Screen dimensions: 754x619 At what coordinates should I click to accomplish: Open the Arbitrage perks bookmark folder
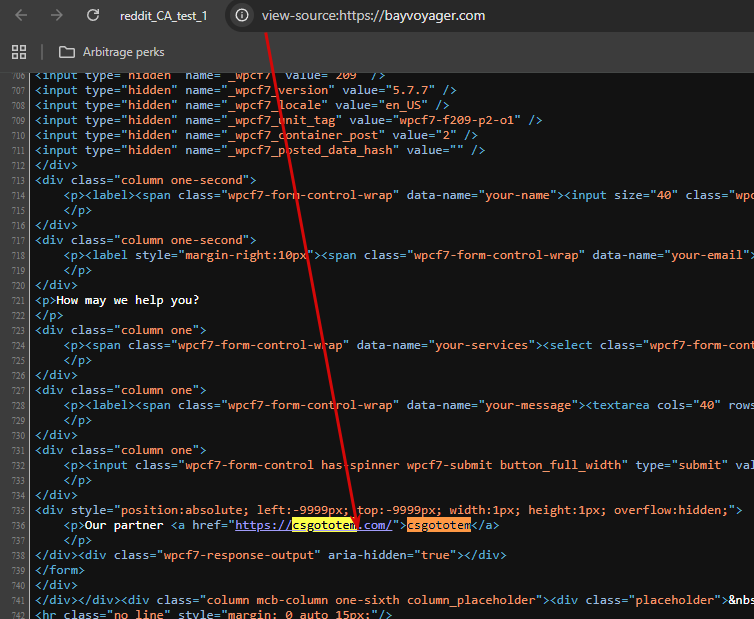[x=112, y=52]
